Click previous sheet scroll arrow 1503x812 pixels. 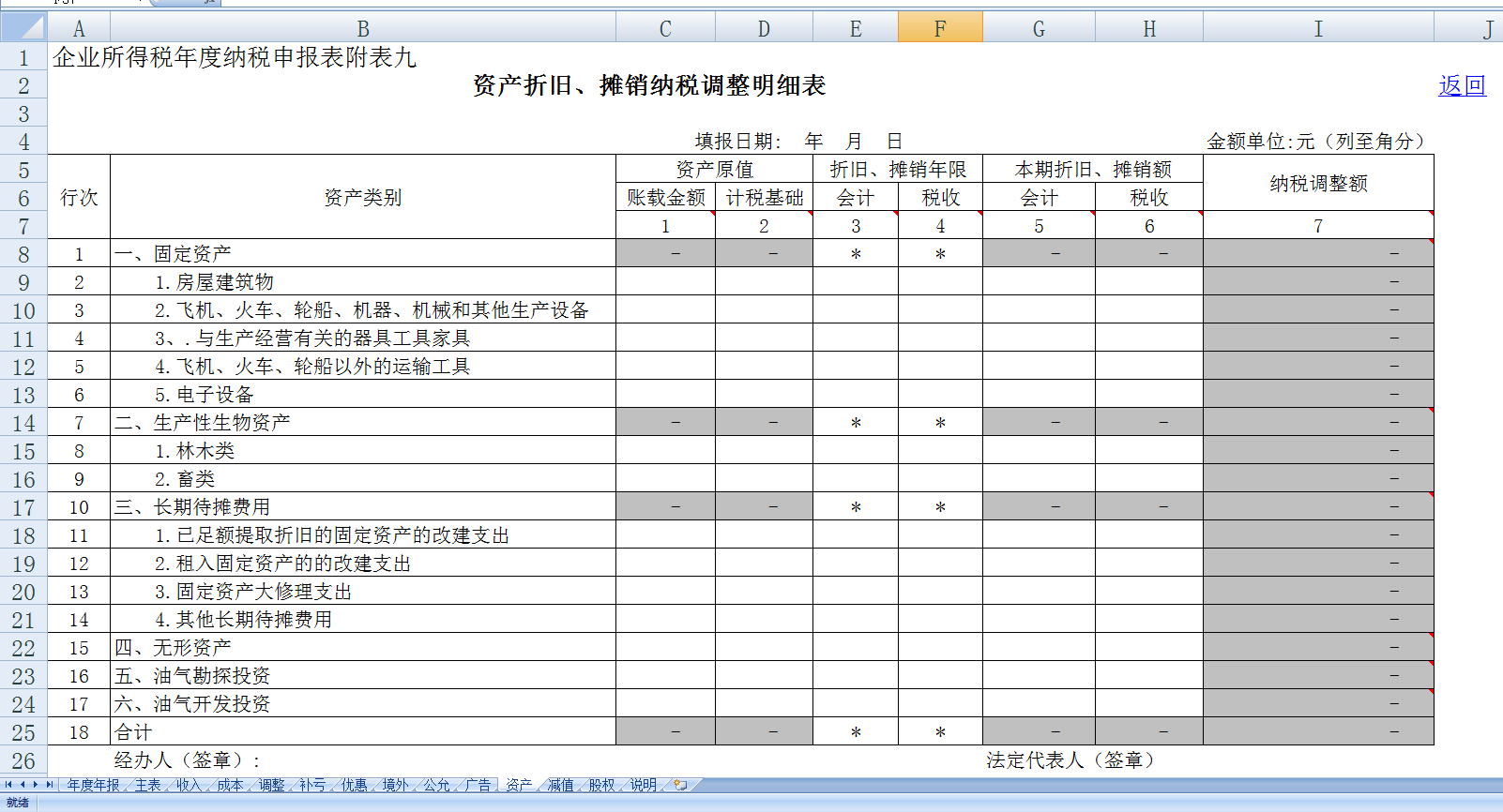point(23,785)
